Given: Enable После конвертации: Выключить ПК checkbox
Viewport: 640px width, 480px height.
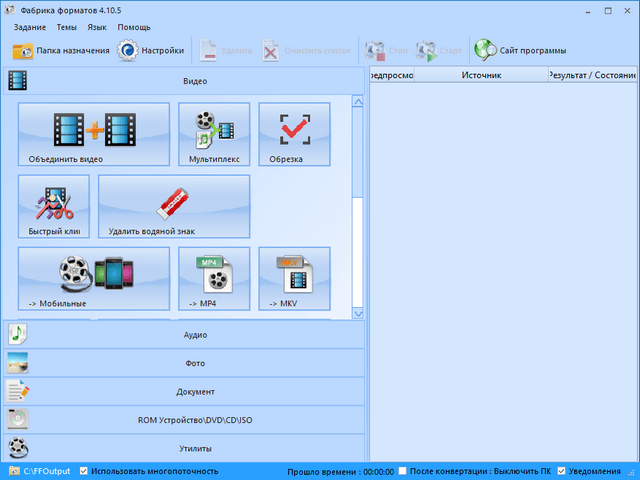Looking at the screenshot, I should pyautogui.click(x=403, y=470).
